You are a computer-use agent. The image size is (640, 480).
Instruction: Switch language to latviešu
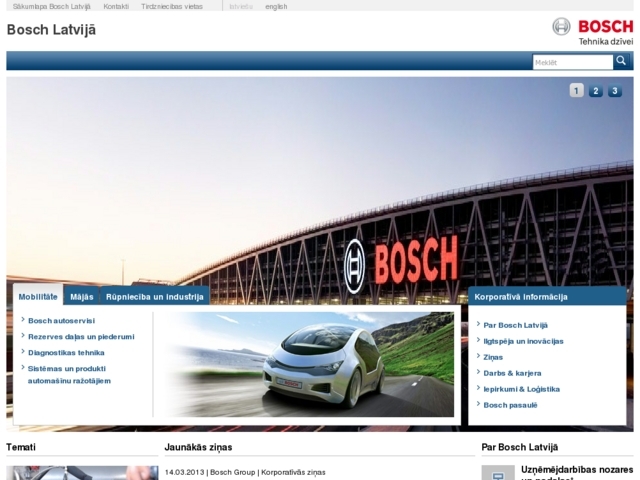[241, 7]
